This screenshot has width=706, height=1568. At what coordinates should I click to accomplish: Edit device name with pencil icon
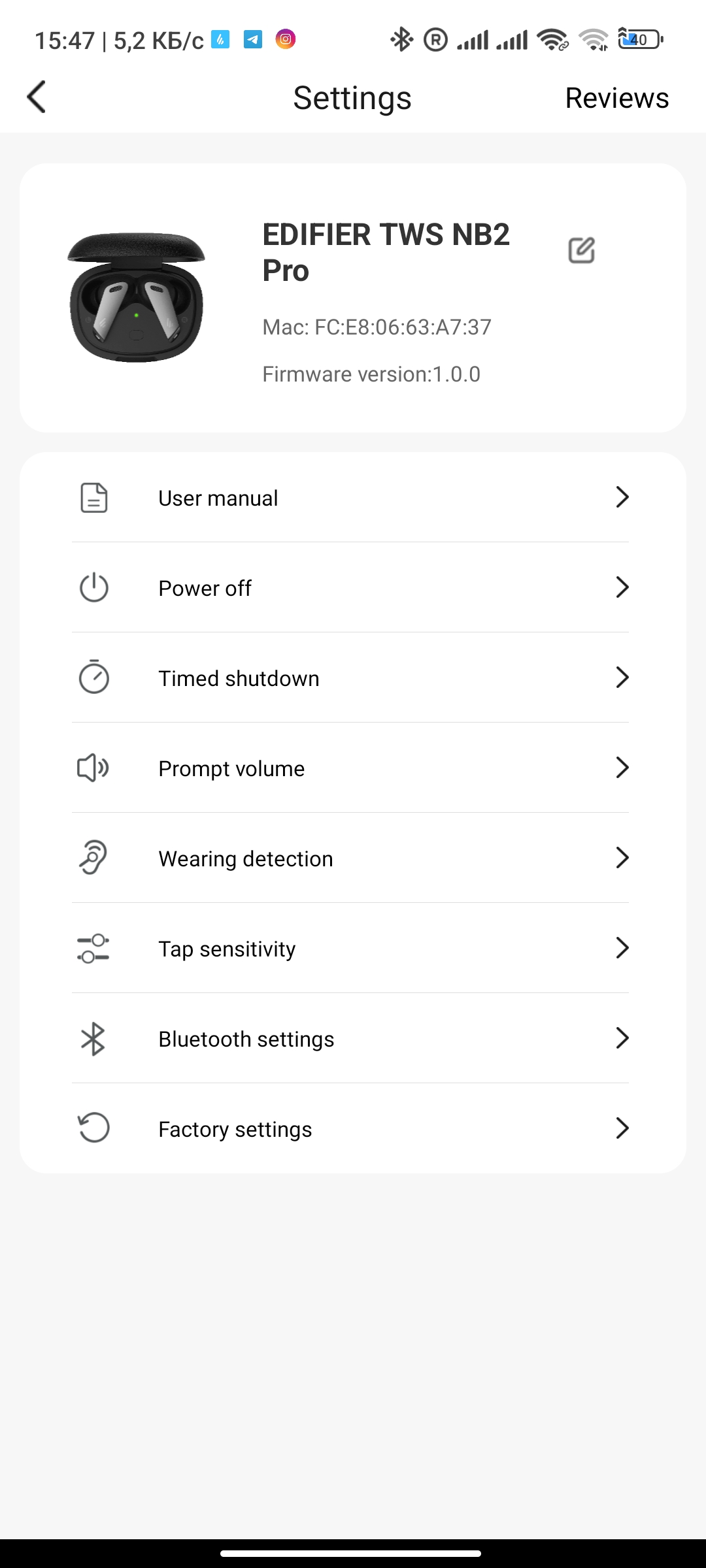(581, 250)
